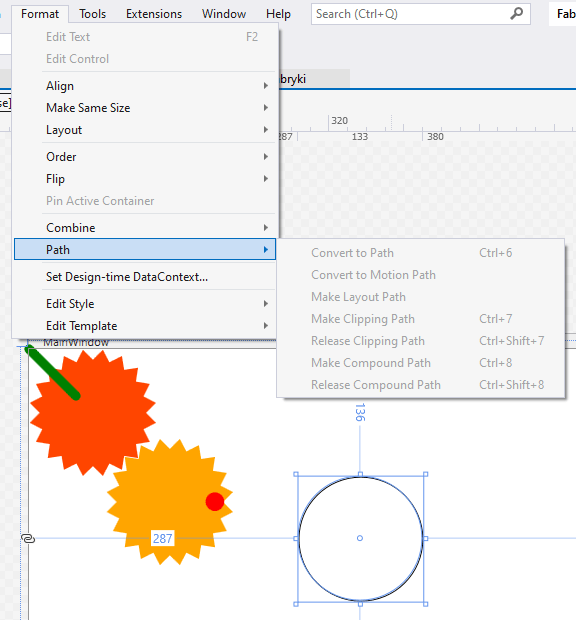The height and width of the screenshot is (620, 576).
Task: Click the 136 vertical margin label
Action: pos(360,412)
